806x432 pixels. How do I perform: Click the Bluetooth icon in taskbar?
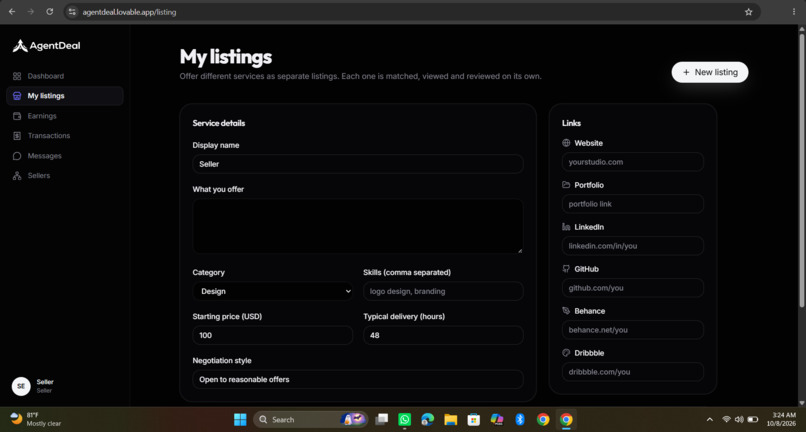pos(520,420)
